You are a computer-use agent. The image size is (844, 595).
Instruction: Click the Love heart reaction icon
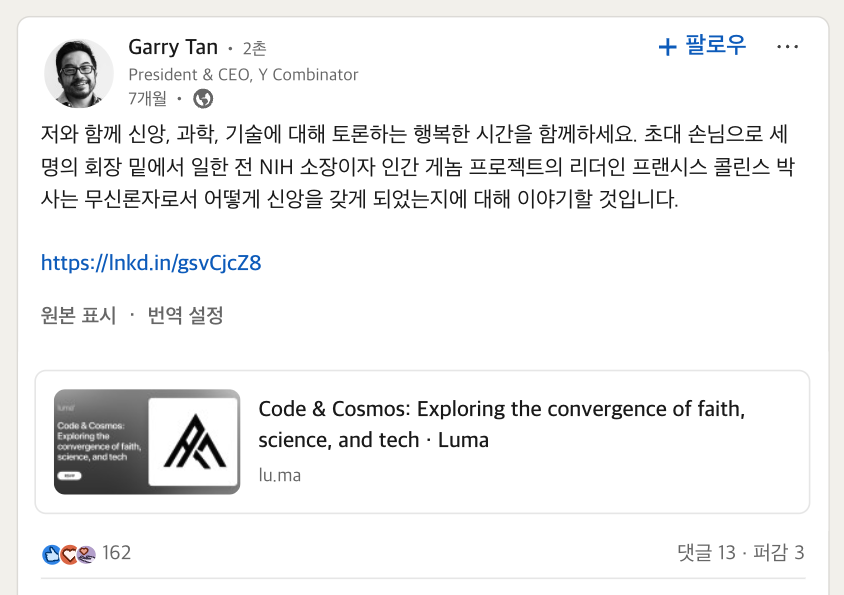click(68, 553)
